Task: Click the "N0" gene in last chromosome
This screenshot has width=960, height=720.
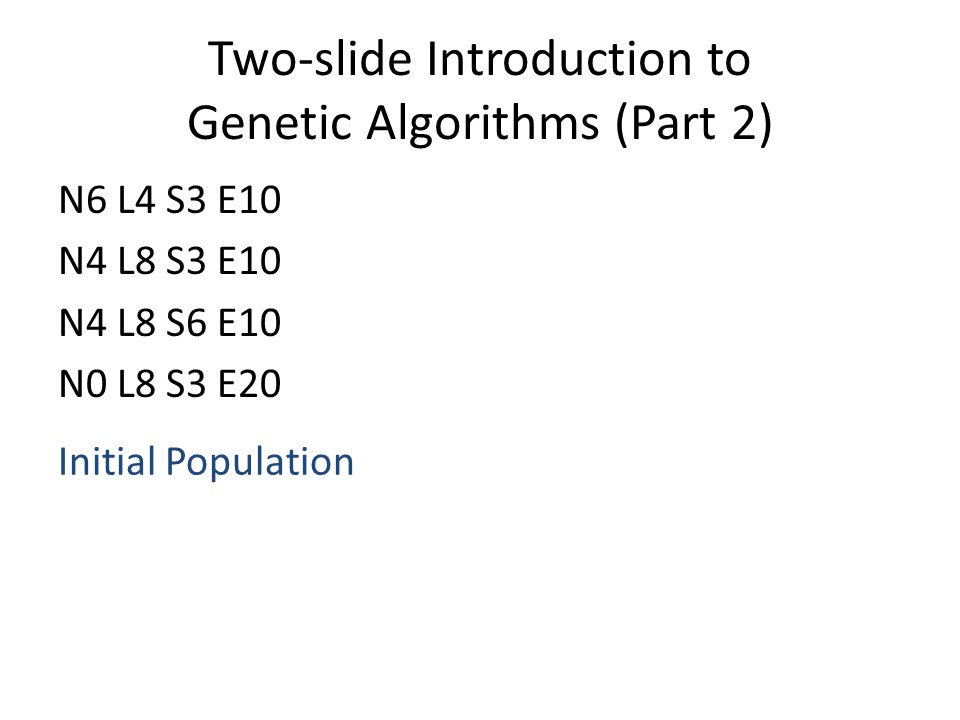Action: (x=83, y=384)
